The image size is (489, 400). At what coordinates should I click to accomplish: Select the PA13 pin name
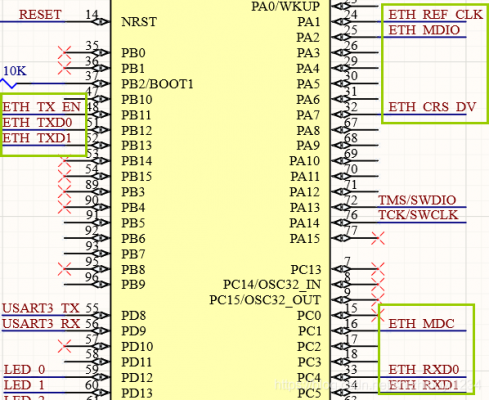coord(305,207)
